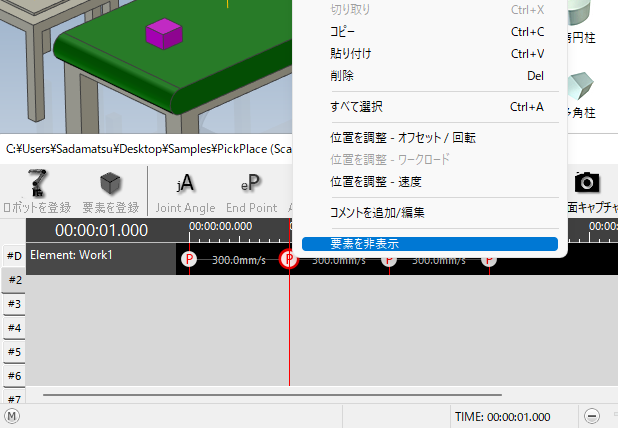The width and height of the screenshot is (618, 428).
Task: Click the fourth P keyframe marker
Action: point(489,260)
